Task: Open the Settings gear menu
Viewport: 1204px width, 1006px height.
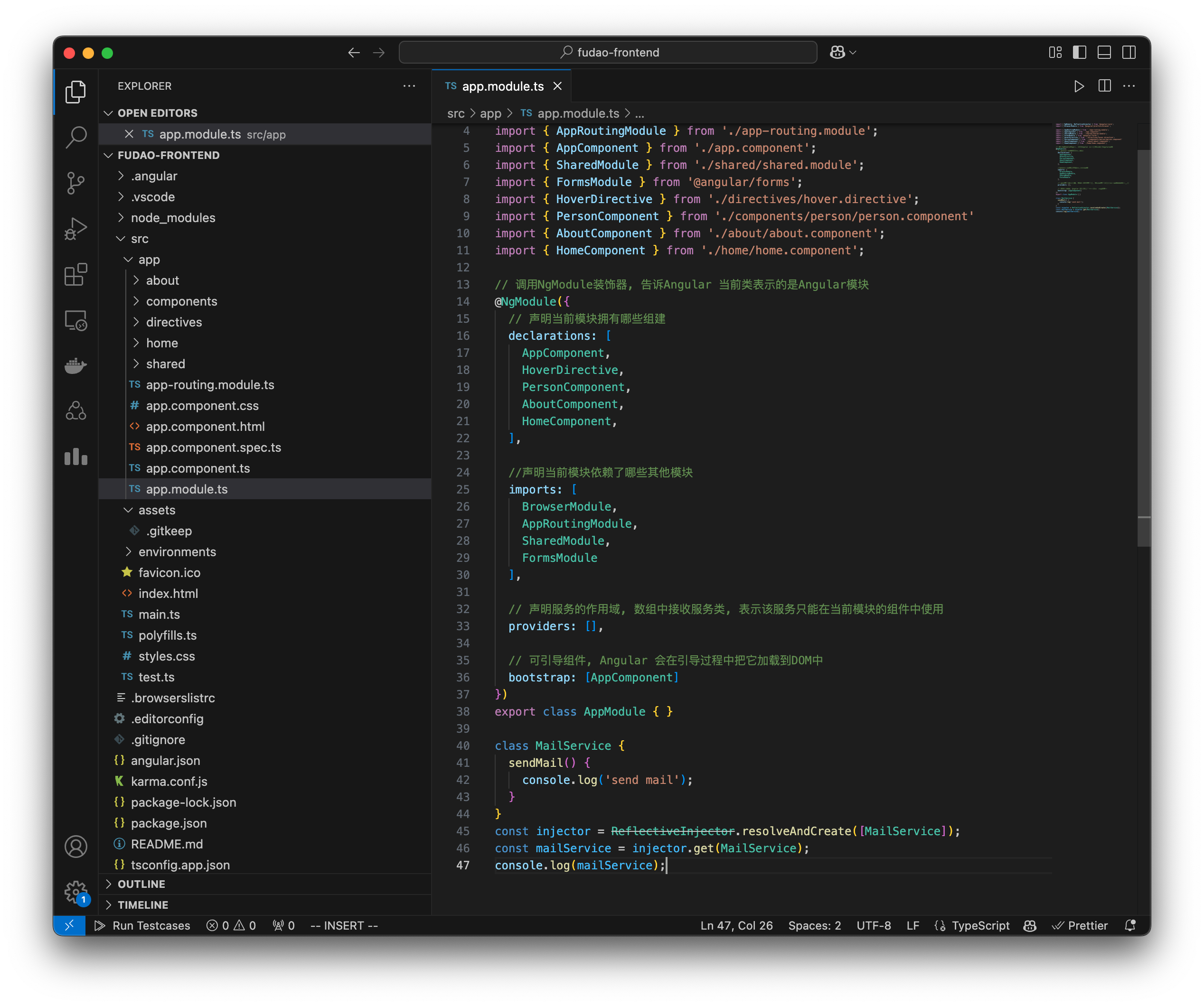Action: tap(75, 892)
